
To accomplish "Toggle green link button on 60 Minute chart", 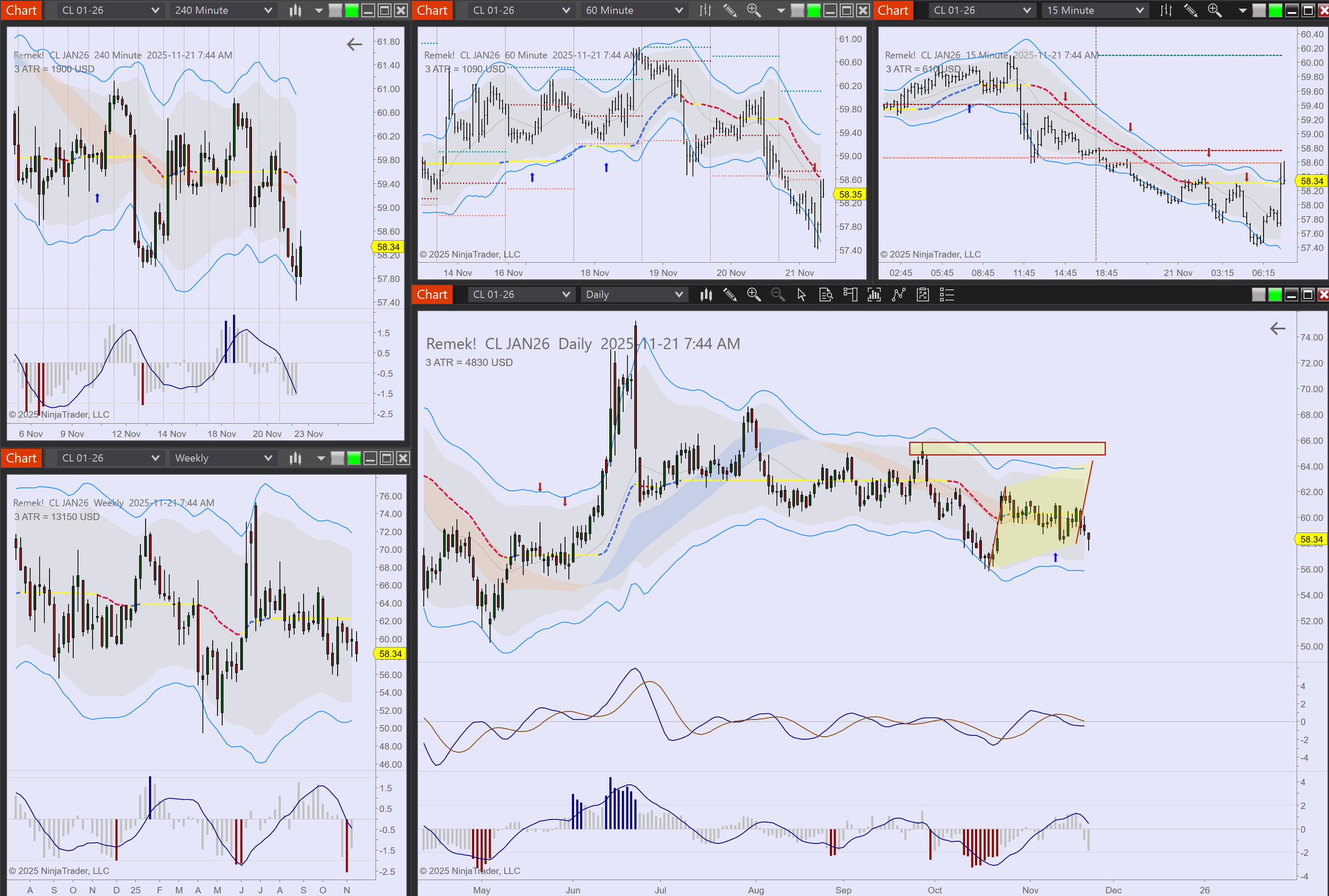I will [x=813, y=10].
